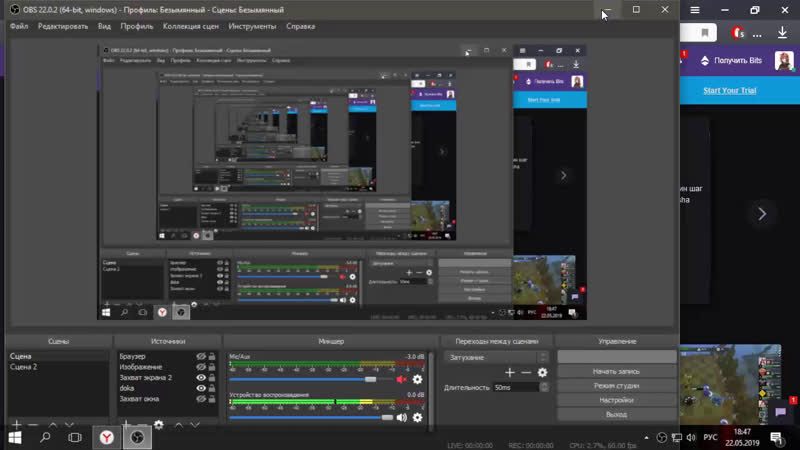Show the Захват окна source via eye icon

tap(201, 399)
